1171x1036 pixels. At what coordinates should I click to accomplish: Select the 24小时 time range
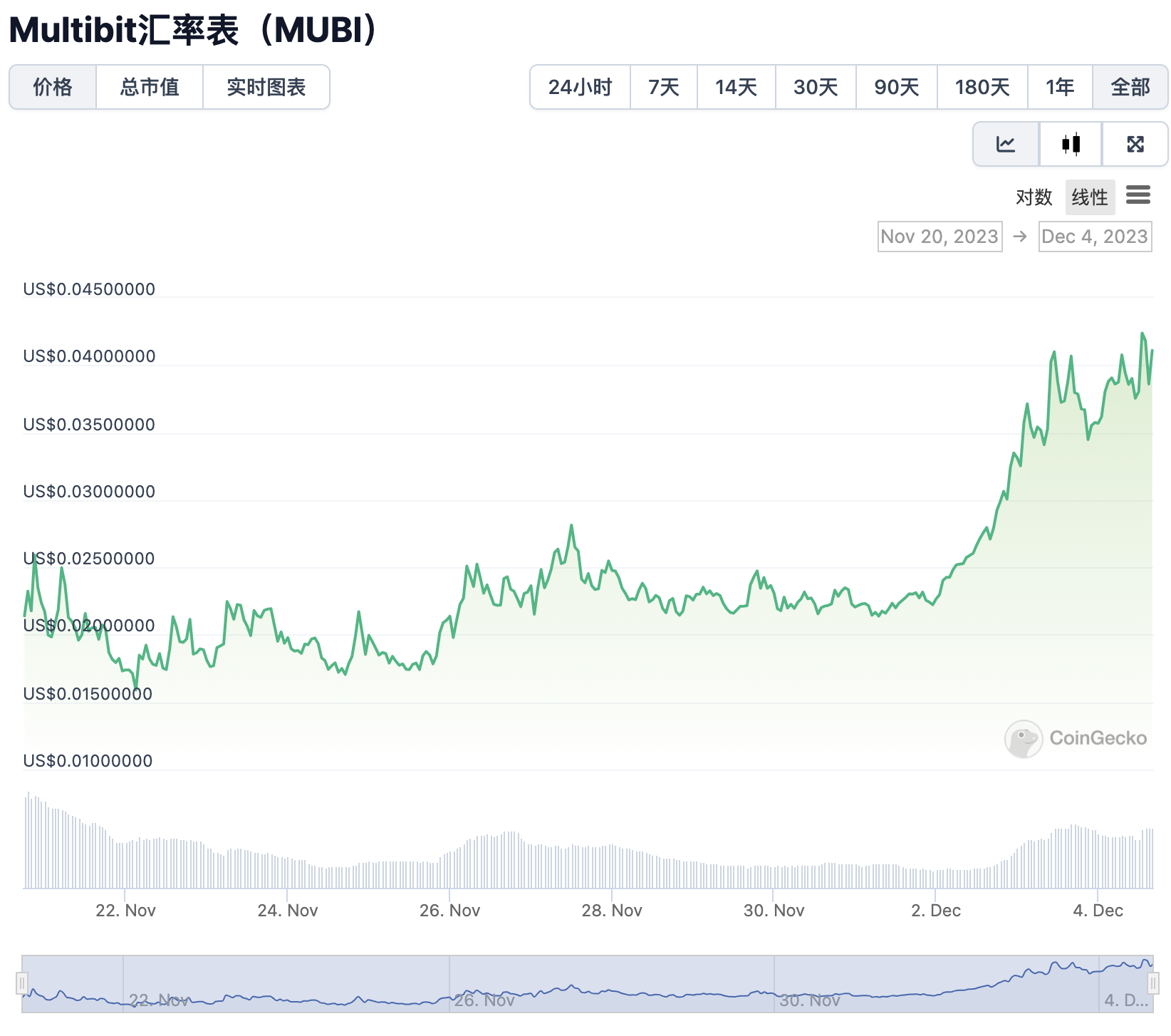[x=580, y=87]
